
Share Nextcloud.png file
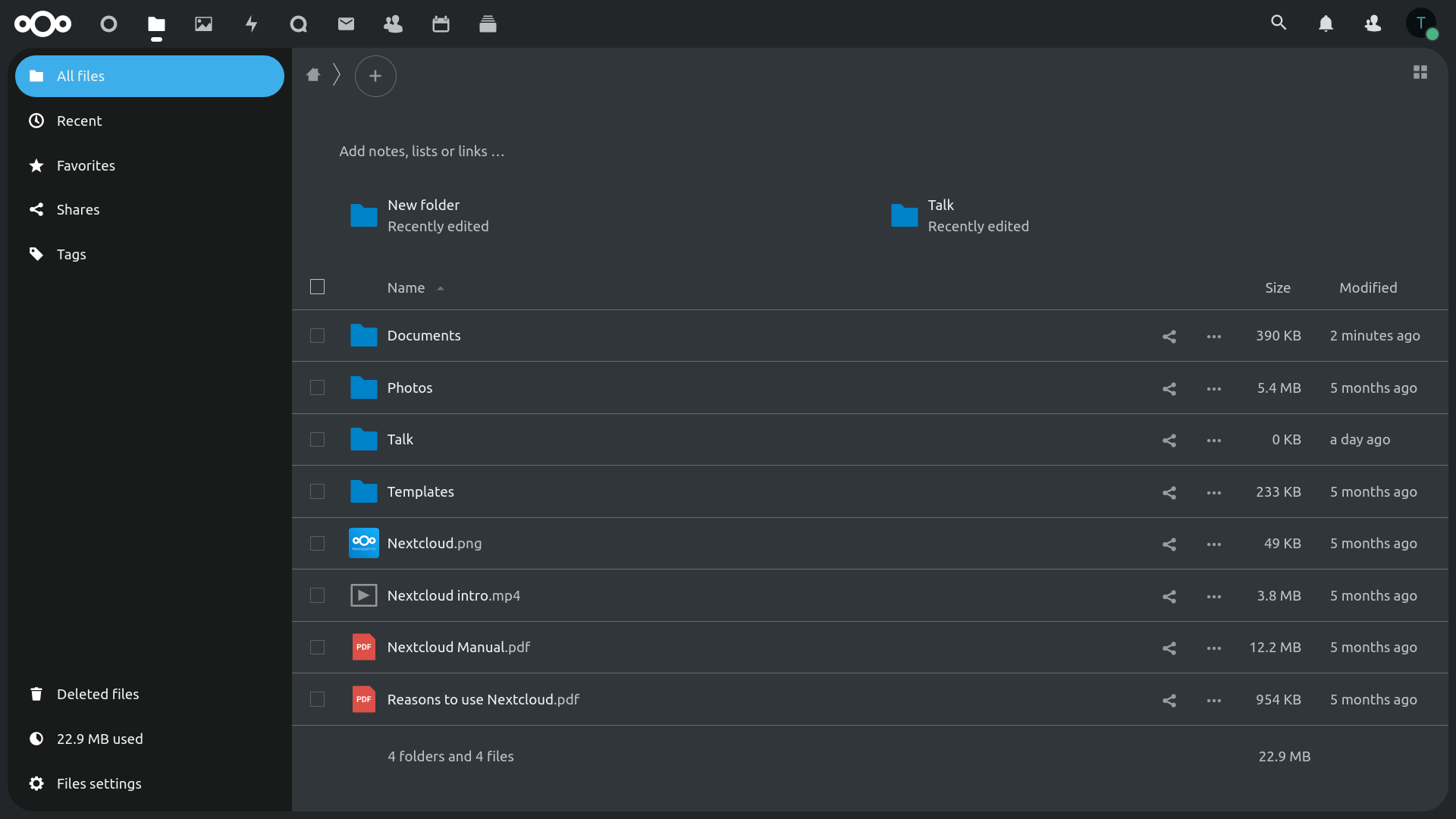click(x=1169, y=544)
